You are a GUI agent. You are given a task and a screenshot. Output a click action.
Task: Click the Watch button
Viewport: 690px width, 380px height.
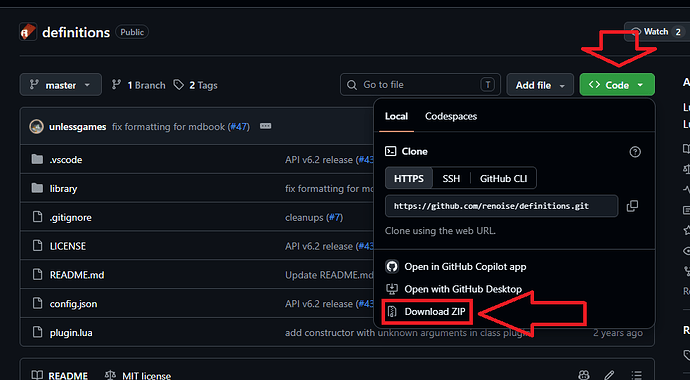click(x=657, y=32)
